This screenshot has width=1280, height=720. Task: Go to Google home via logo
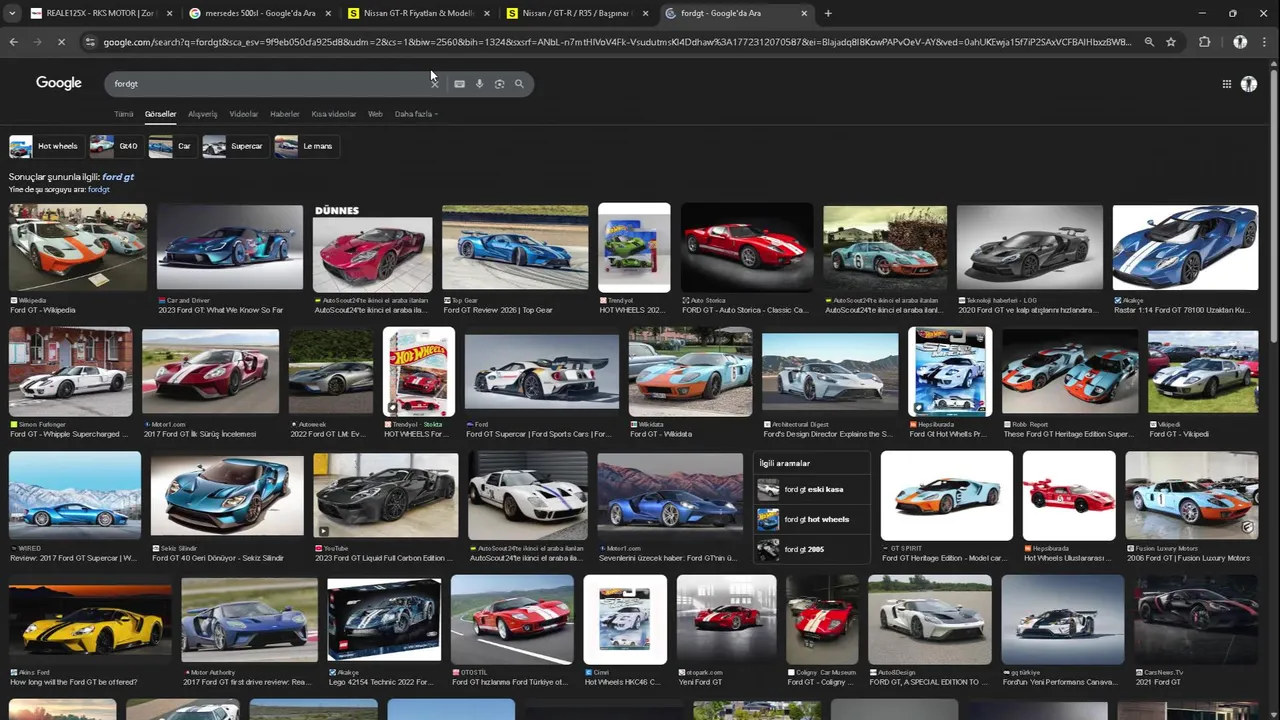59,83
